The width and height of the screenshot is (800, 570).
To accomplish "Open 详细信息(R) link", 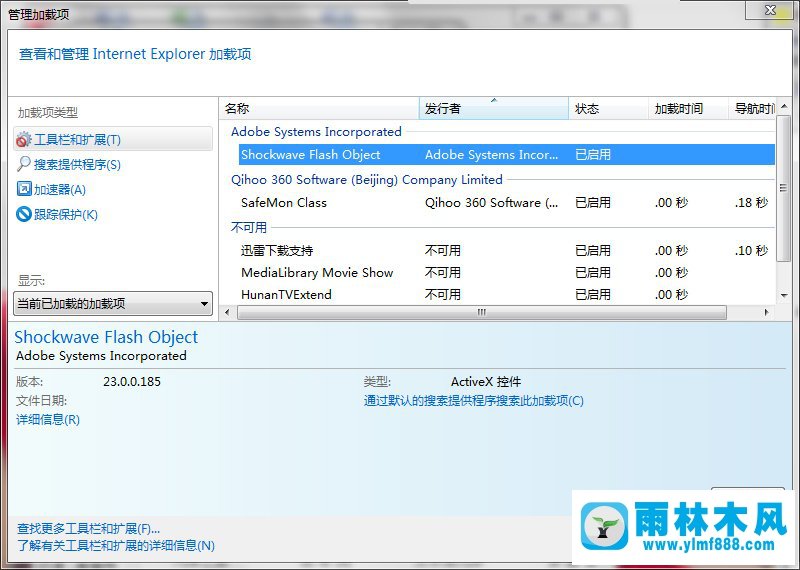I will pos(48,419).
